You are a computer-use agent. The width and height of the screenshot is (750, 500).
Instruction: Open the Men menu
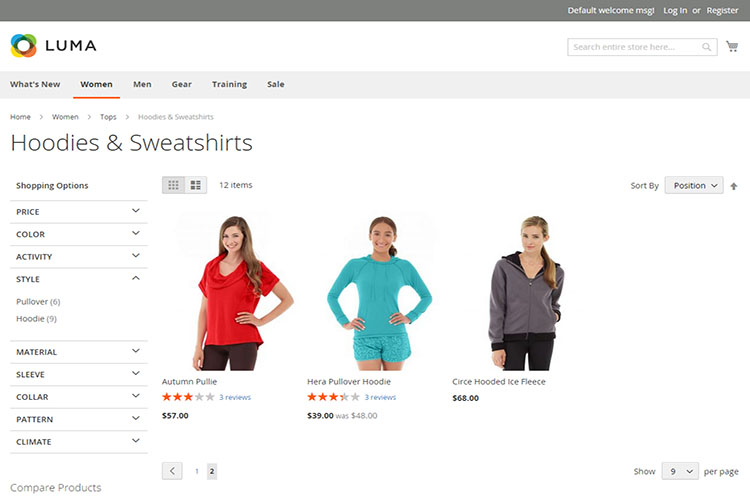click(x=142, y=84)
